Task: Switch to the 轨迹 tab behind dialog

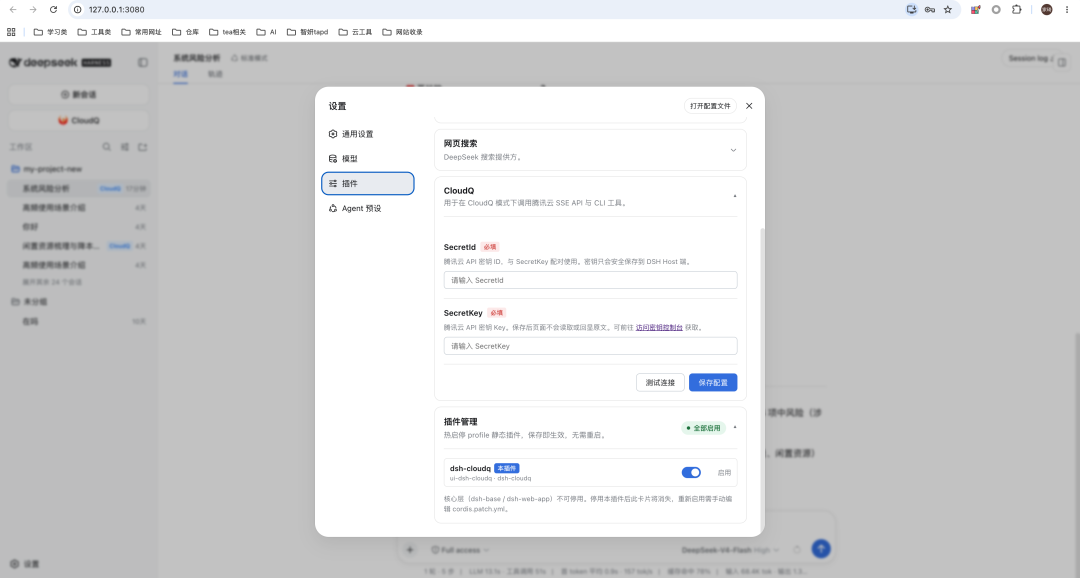Action: (215, 74)
